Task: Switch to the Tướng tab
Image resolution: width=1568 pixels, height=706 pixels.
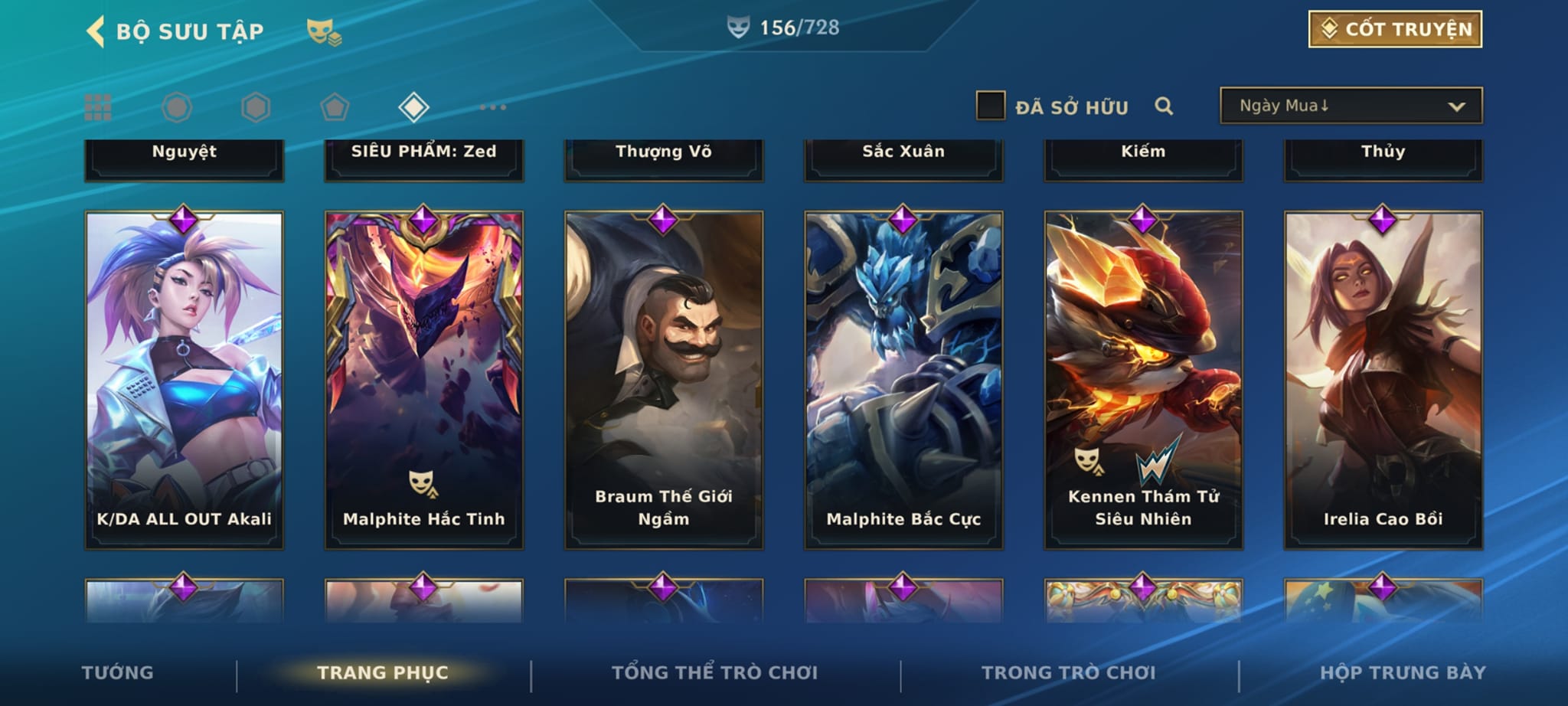Action: [x=118, y=672]
